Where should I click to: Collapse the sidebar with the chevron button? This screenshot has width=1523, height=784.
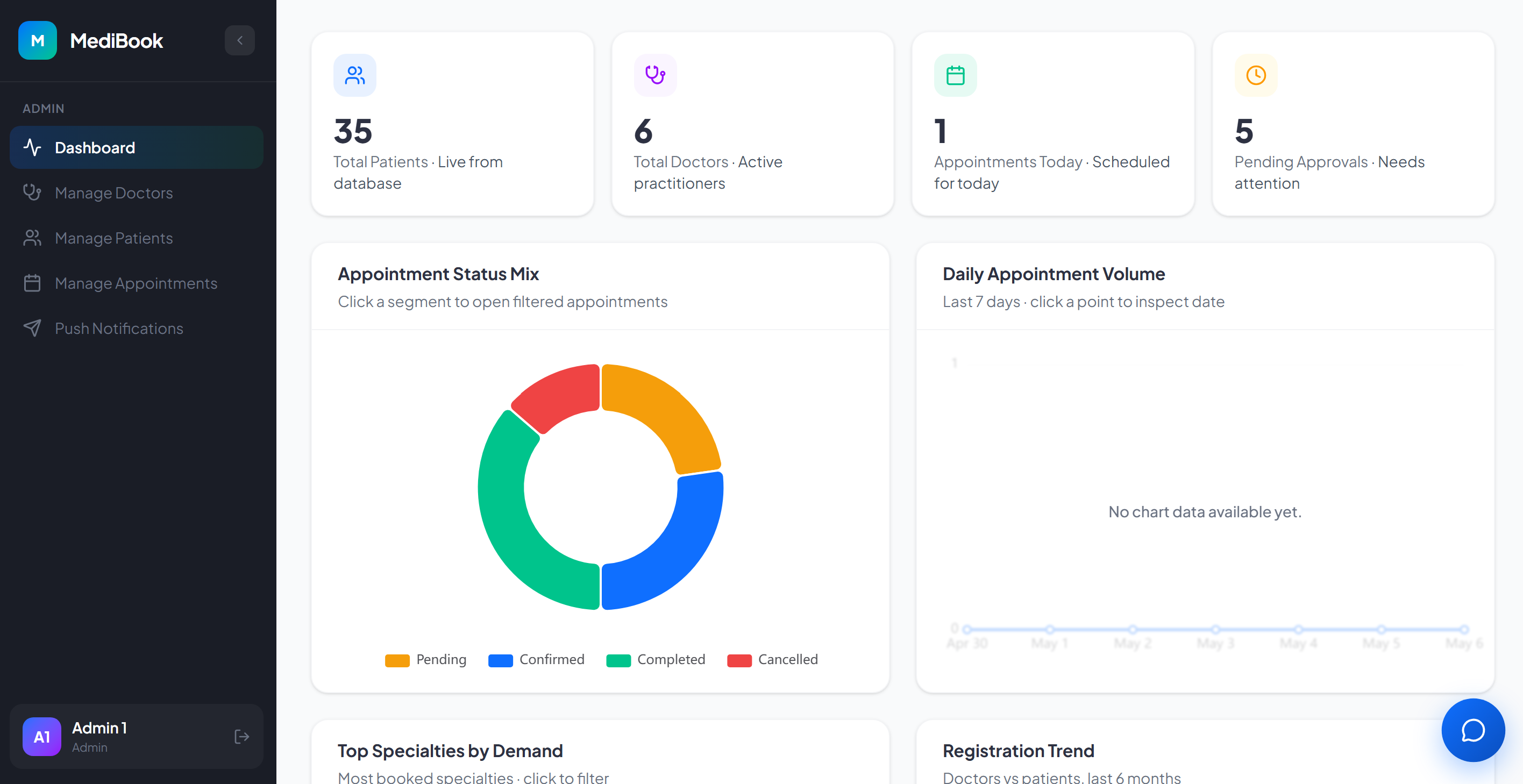(x=239, y=40)
